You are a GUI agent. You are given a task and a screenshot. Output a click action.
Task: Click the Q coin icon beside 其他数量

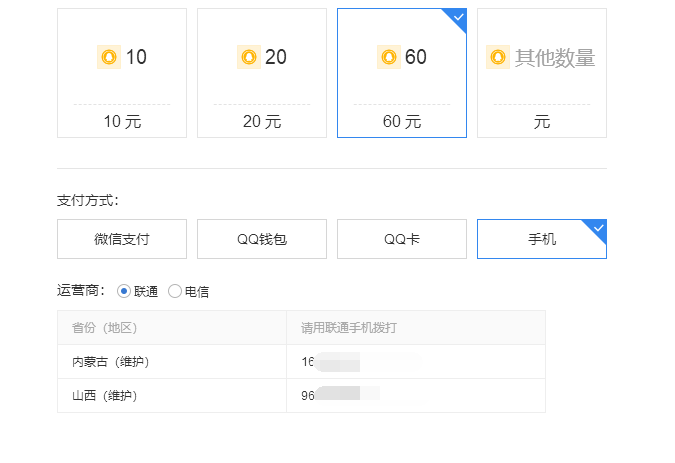[498, 57]
